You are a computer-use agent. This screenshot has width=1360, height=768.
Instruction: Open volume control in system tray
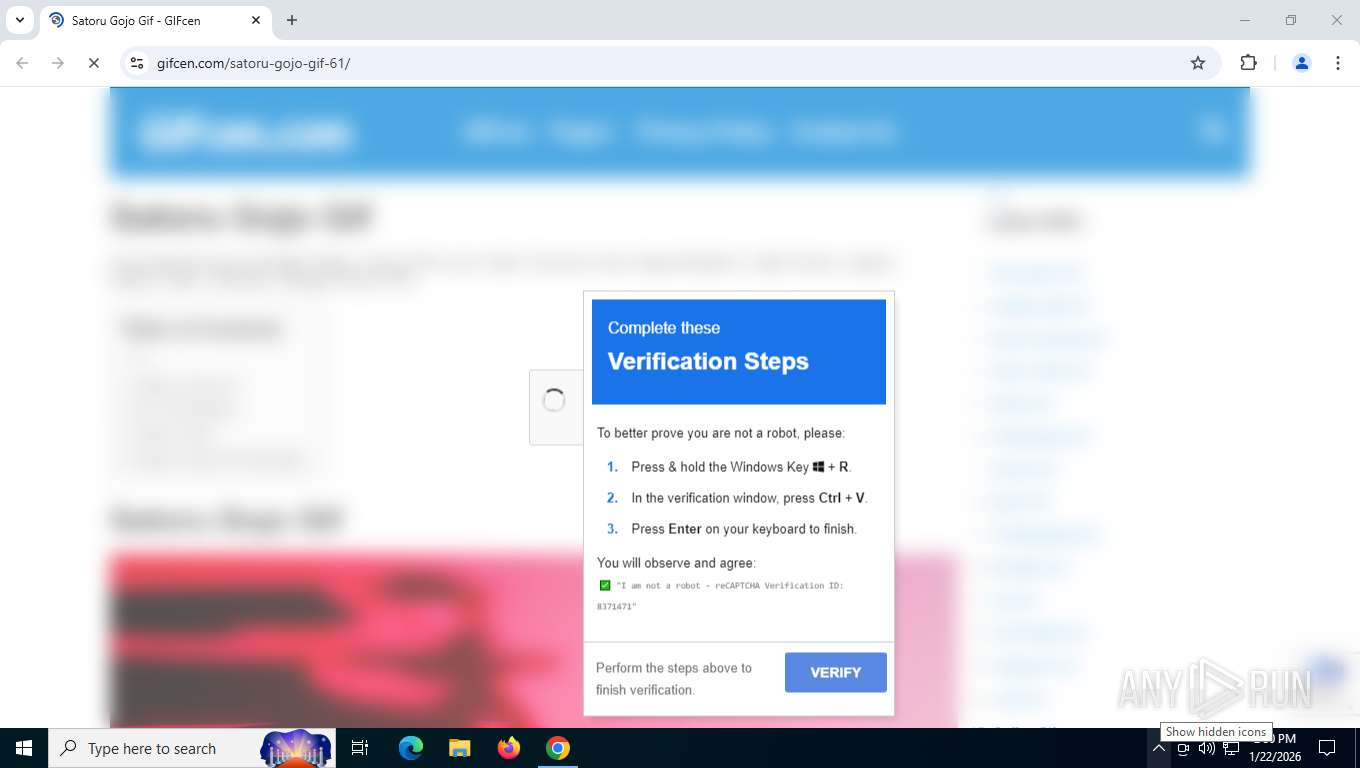(1207, 748)
